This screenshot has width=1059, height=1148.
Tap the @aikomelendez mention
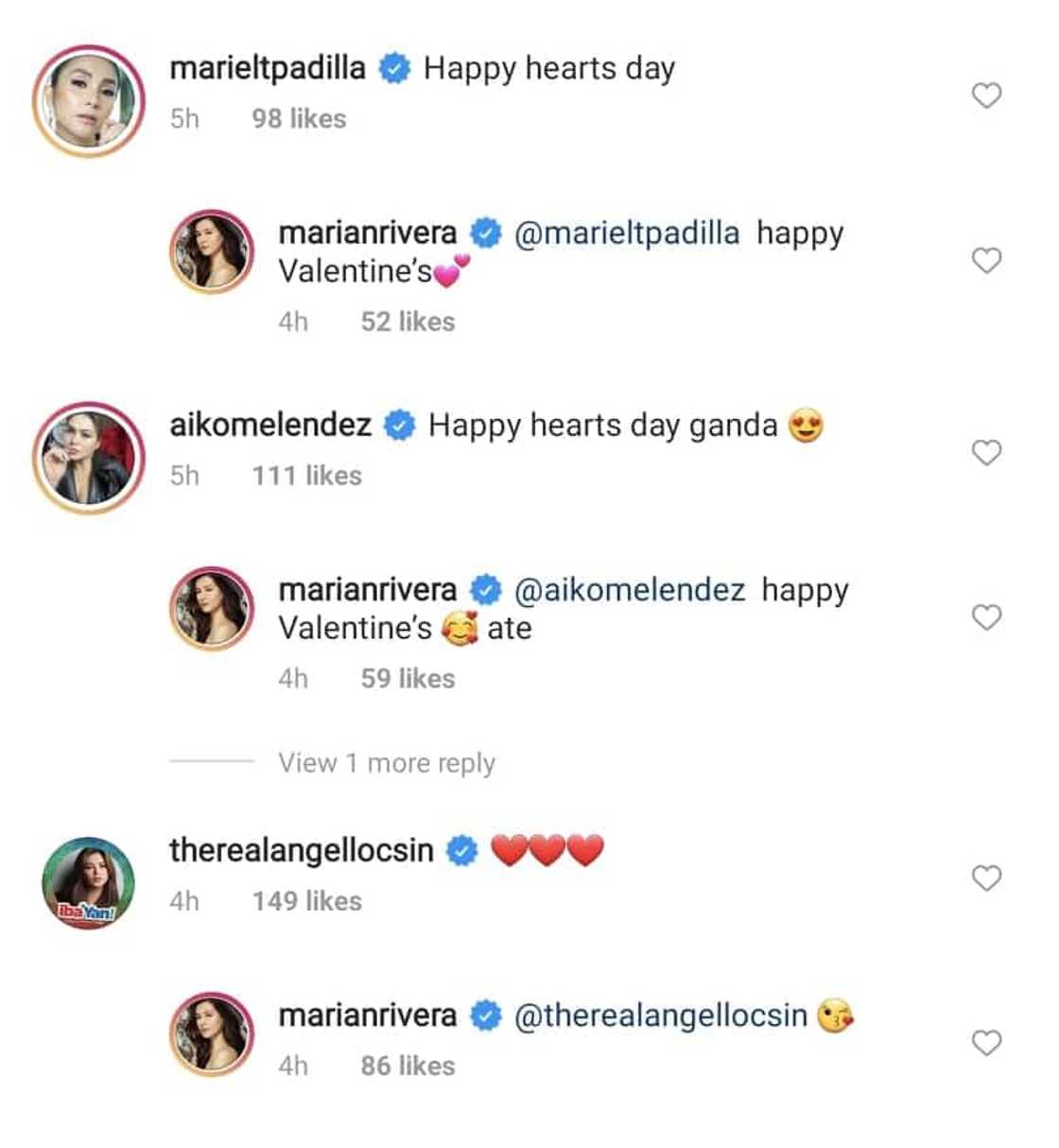(x=630, y=590)
